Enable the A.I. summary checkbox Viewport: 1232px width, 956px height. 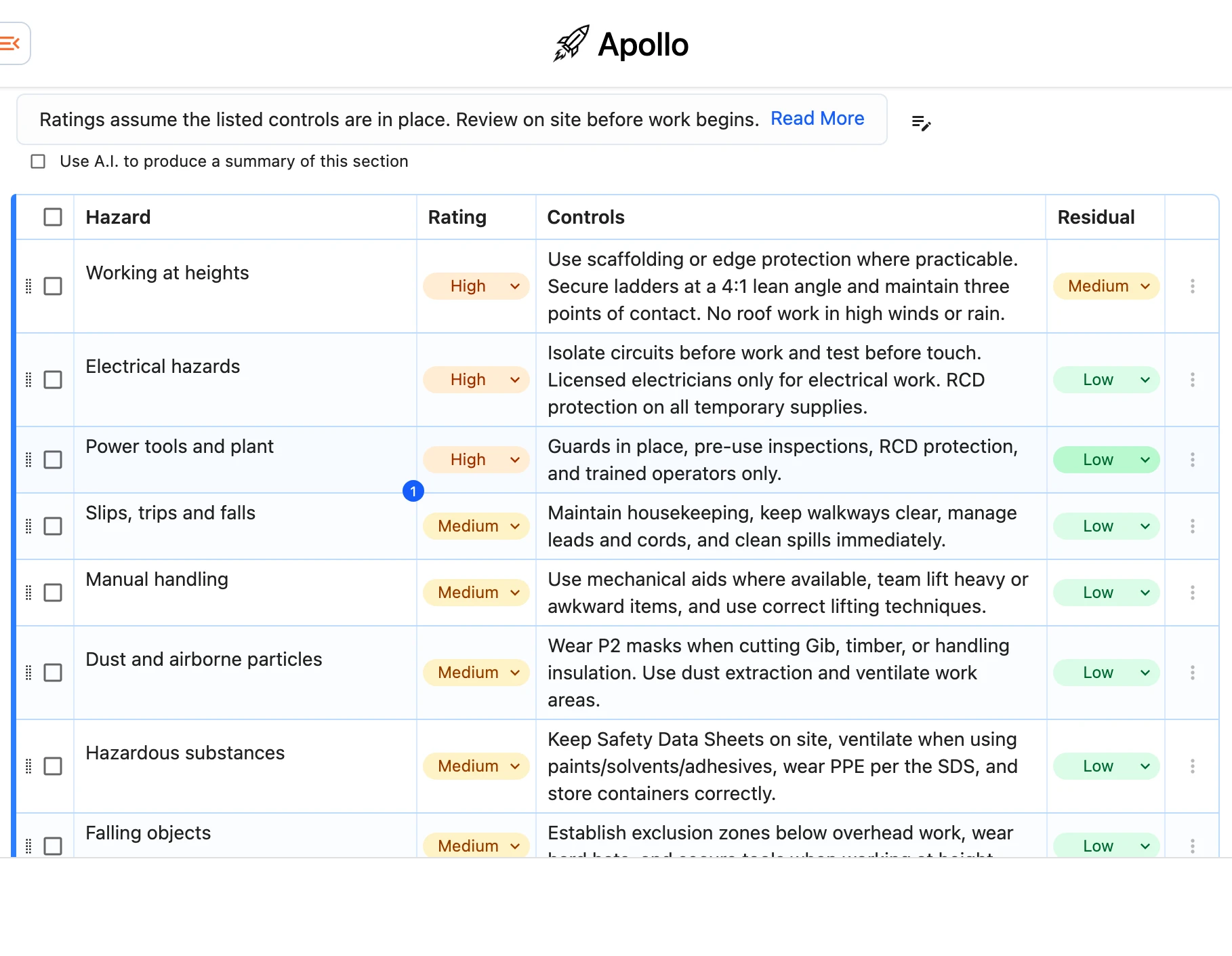38,161
